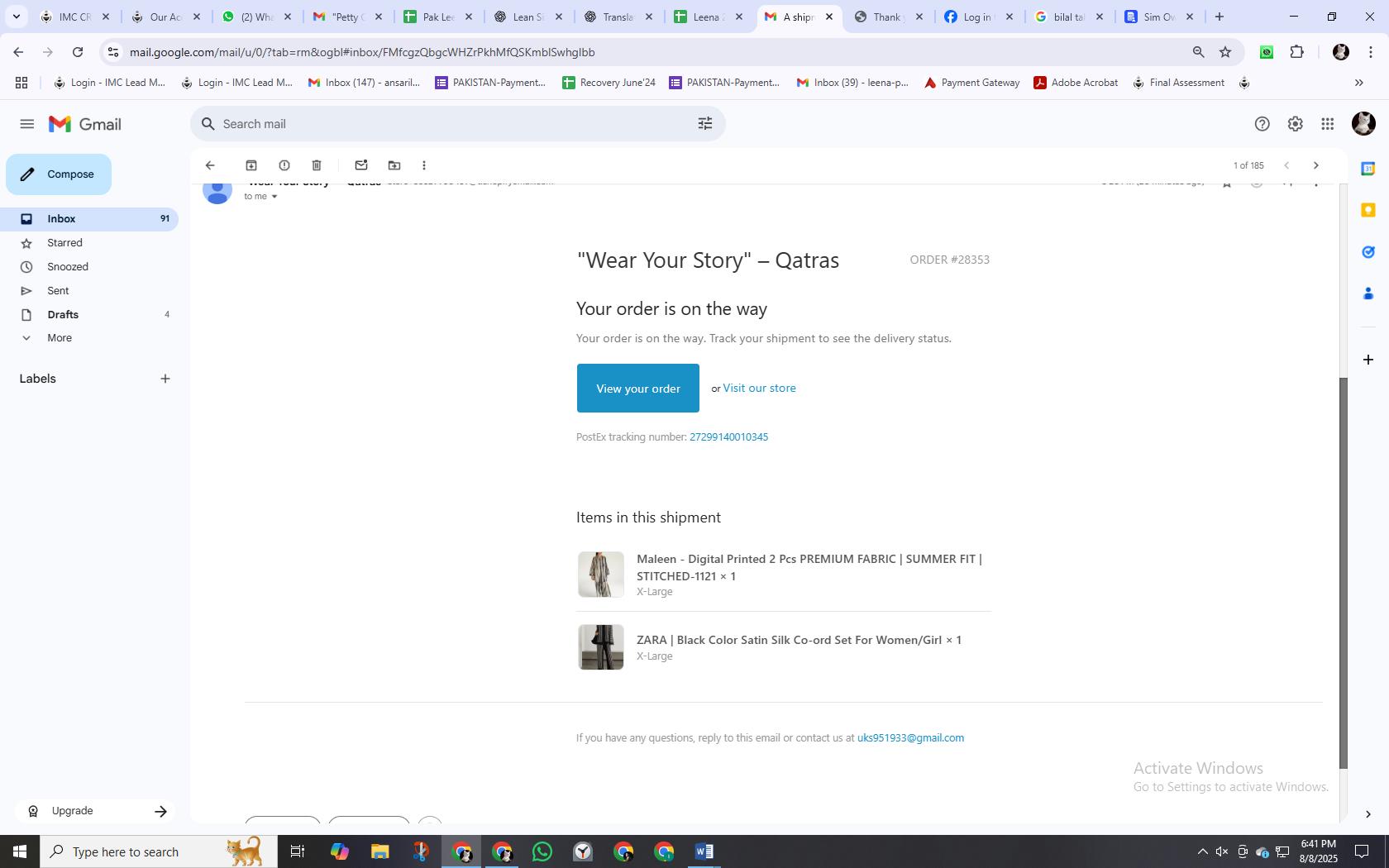Click the email vertical scrollbar

(1344, 572)
